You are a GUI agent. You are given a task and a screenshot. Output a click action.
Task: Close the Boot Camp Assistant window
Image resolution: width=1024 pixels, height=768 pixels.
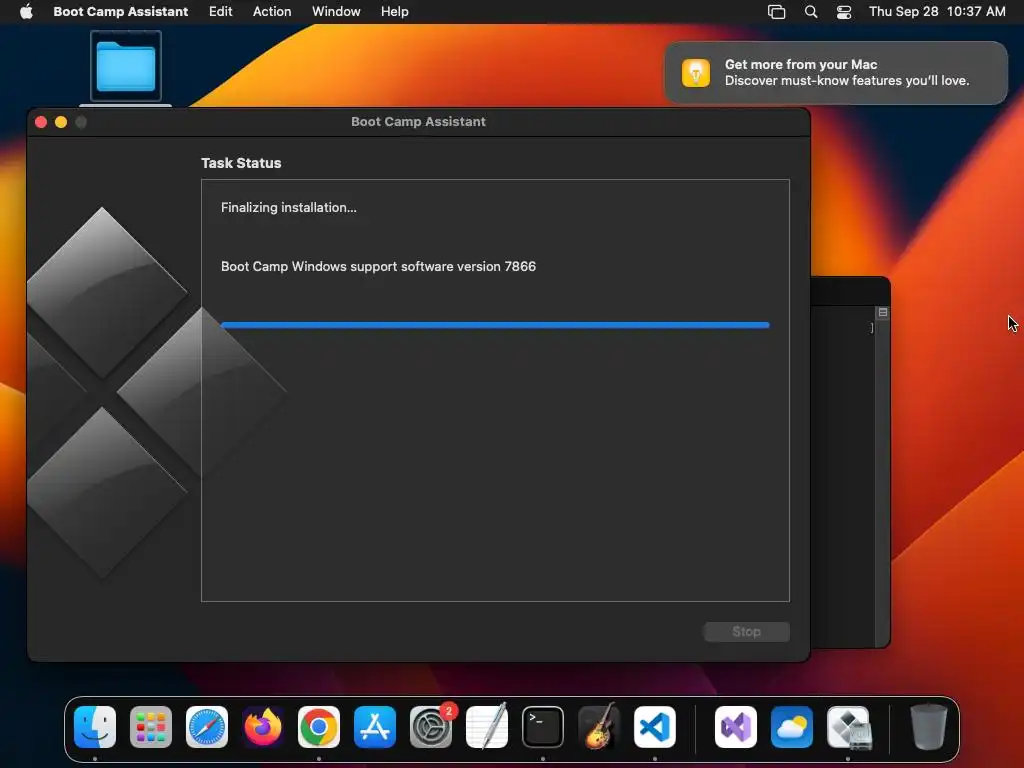[41, 122]
